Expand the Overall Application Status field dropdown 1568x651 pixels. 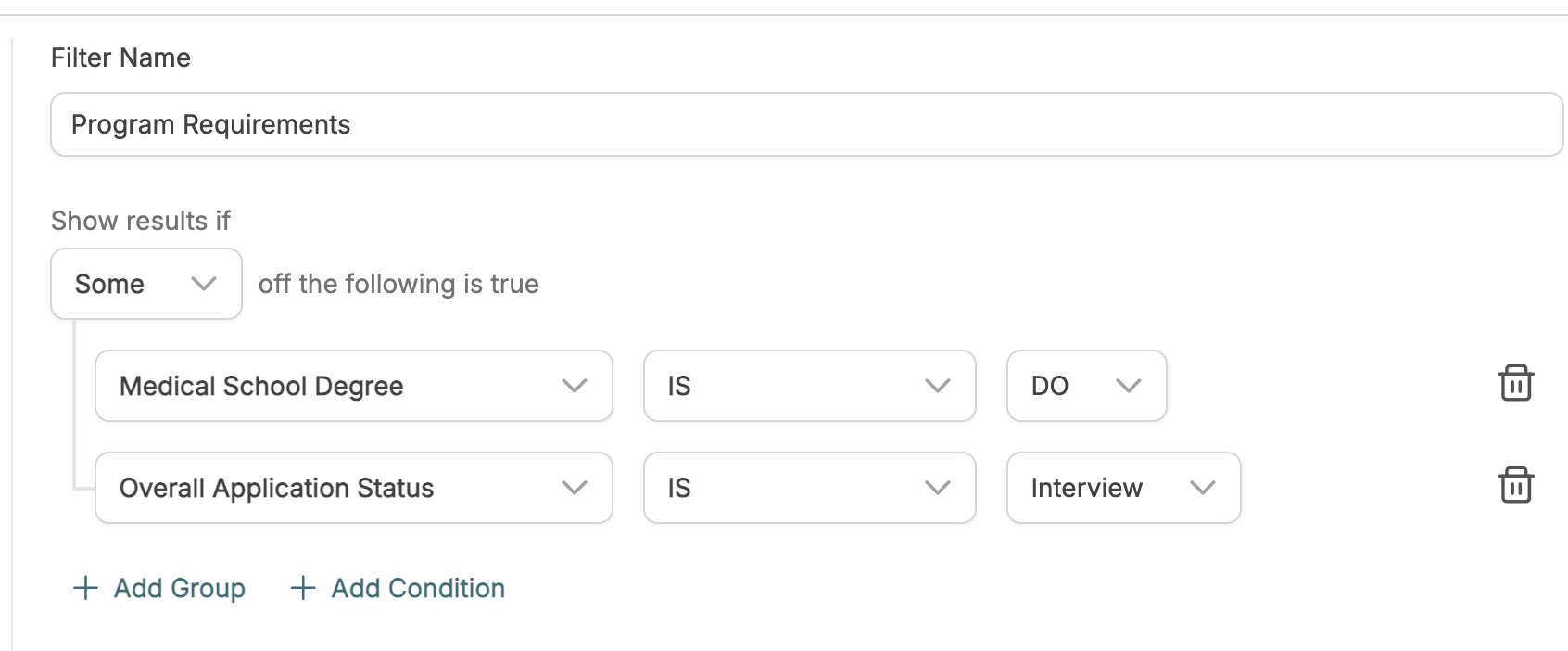(354, 488)
